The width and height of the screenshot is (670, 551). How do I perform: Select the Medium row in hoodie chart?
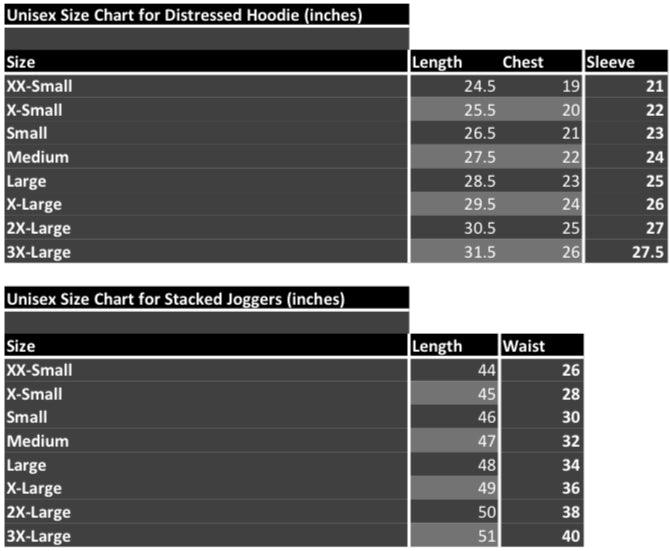click(37, 157)
